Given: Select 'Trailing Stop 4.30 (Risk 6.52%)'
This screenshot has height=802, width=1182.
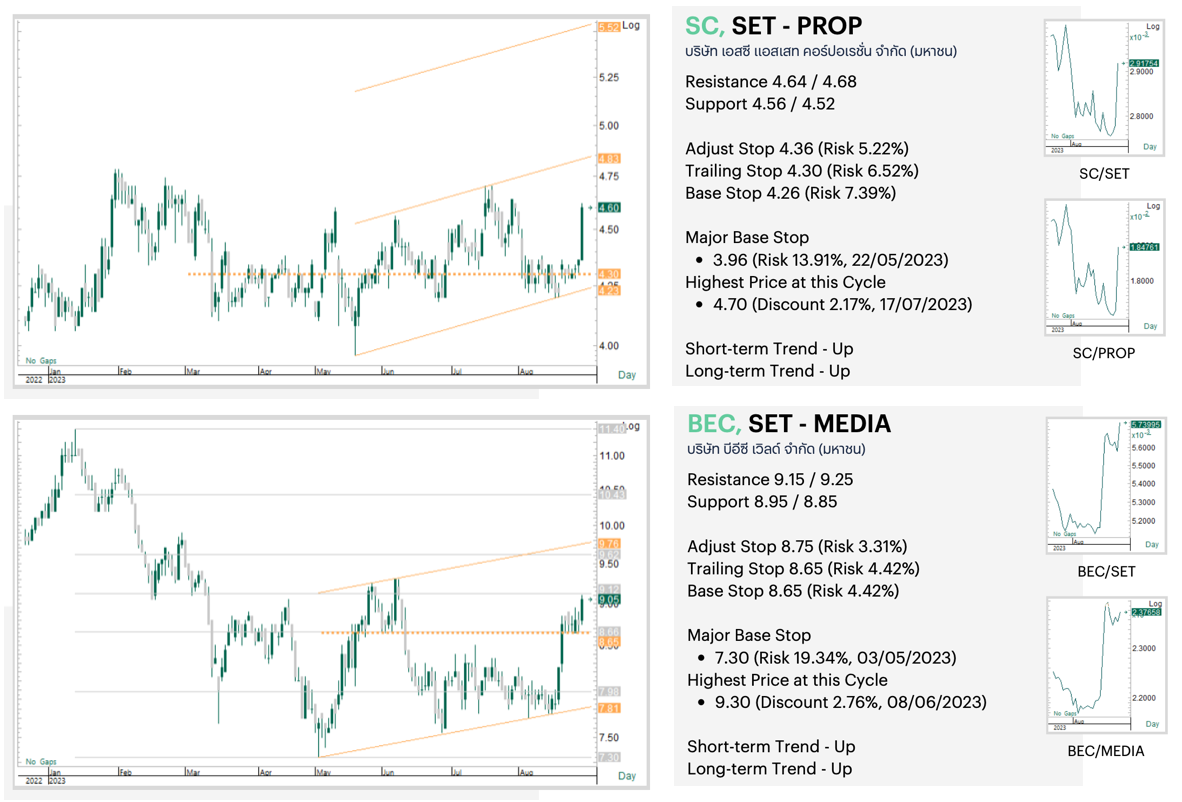Looking at the screenshot, I should 802,171.
